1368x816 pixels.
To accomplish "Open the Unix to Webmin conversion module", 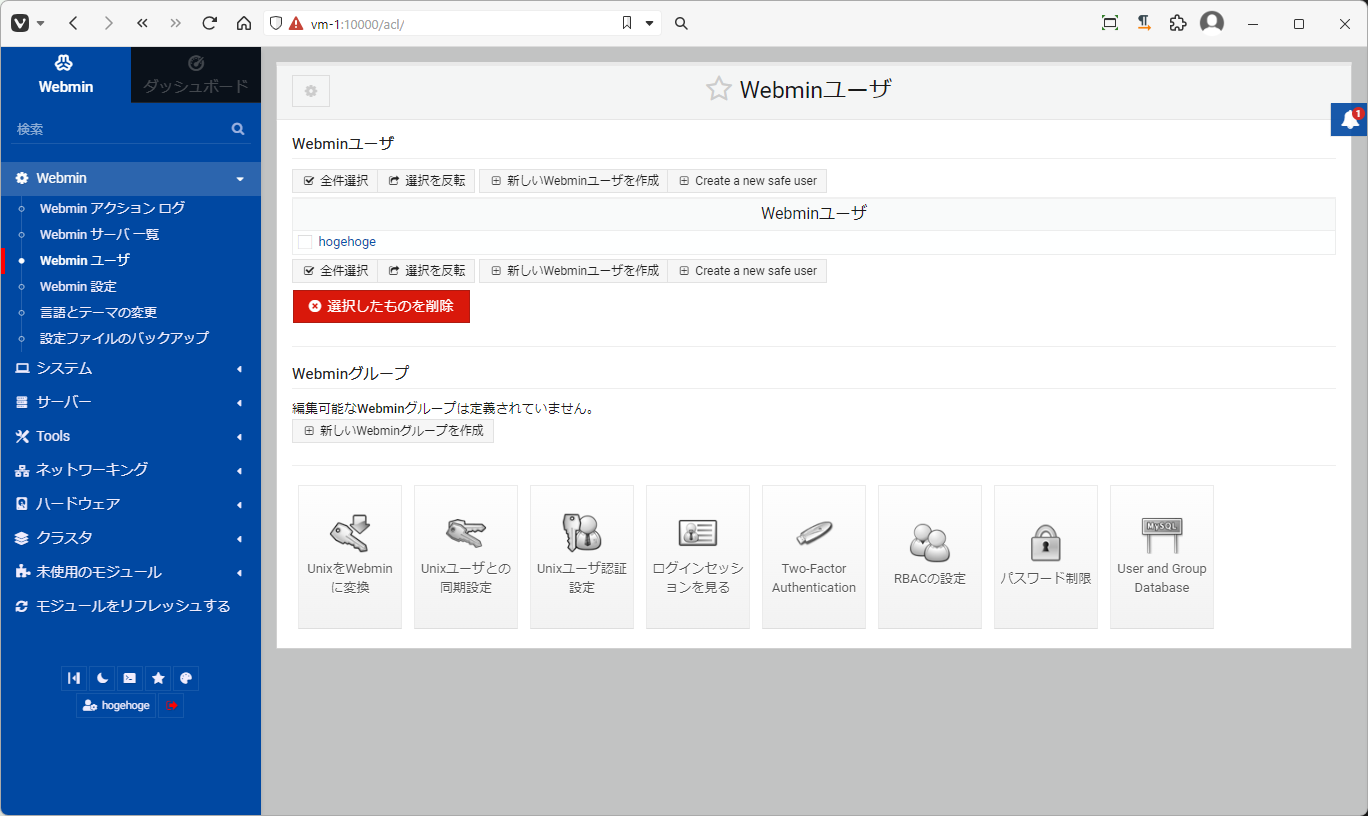I will click(350, 557).
